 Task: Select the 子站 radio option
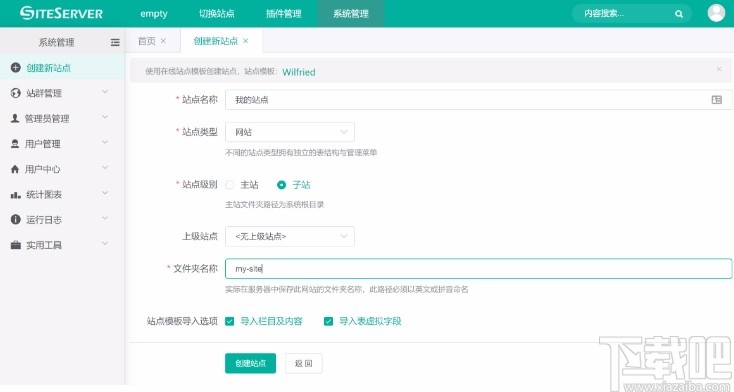[281, 185]
